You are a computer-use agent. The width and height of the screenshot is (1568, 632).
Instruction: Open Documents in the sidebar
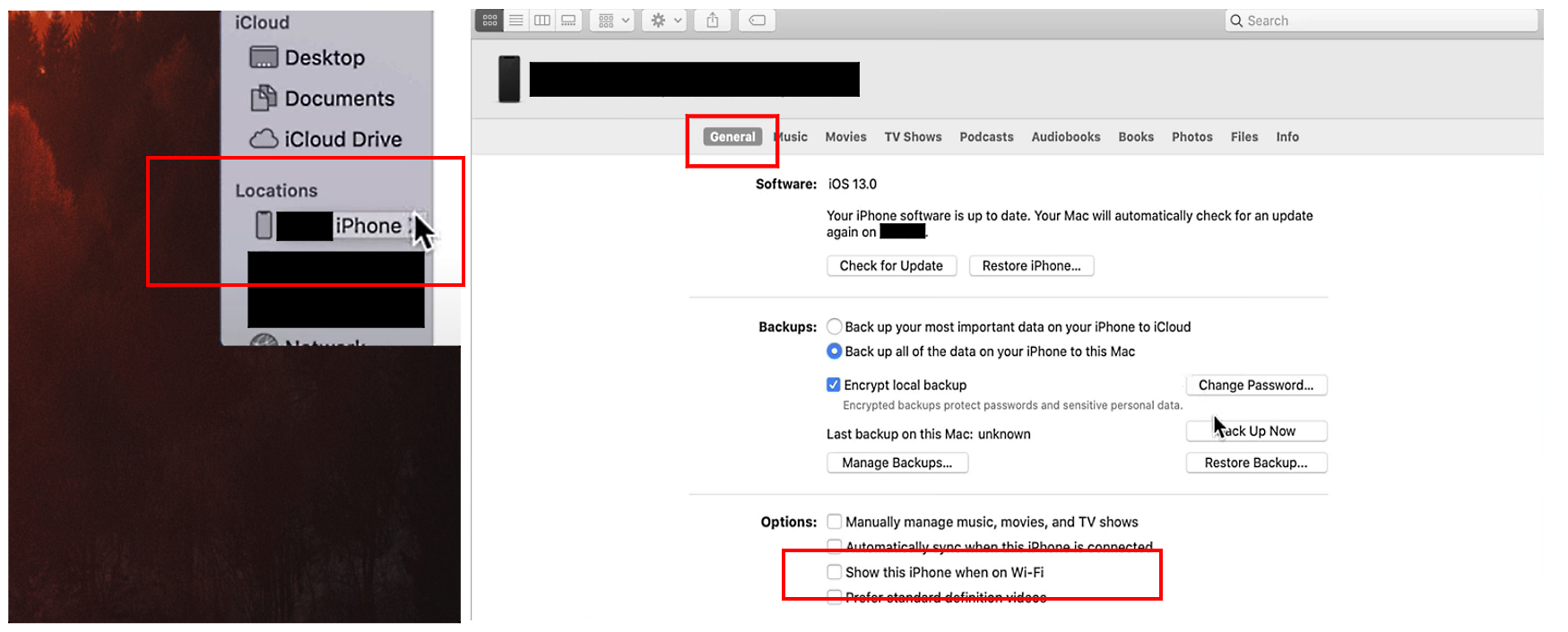tap(323, 99)
